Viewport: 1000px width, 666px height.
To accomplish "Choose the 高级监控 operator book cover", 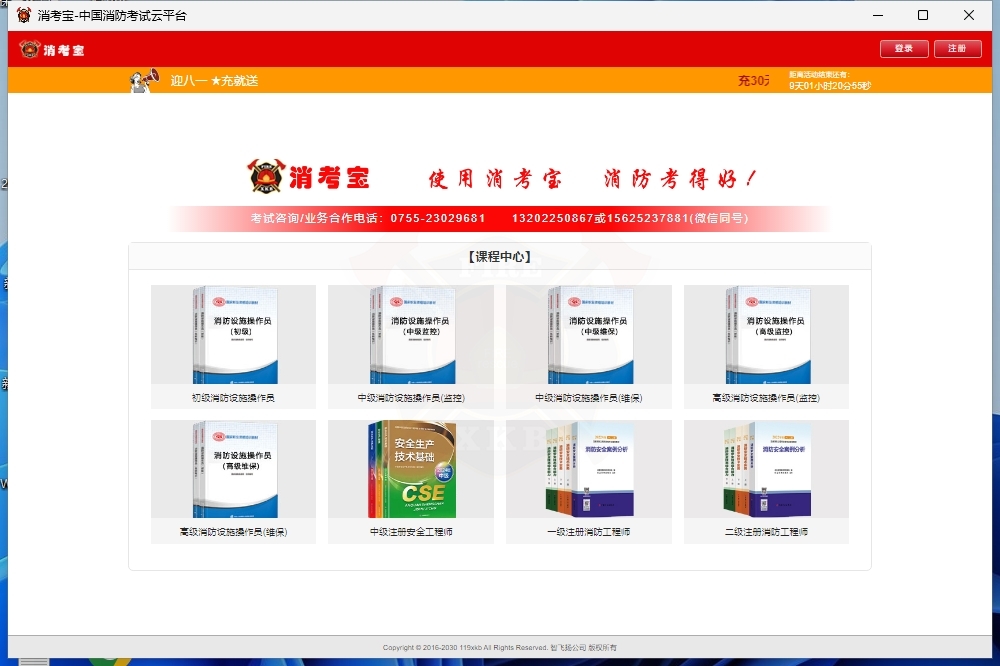I will click(x=766, y=335).
